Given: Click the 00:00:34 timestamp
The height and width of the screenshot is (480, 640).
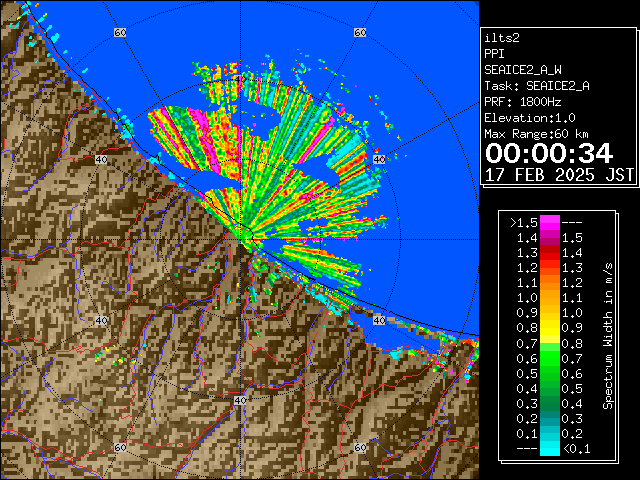Looking at the screenshot, I should (x=549, y=153).
